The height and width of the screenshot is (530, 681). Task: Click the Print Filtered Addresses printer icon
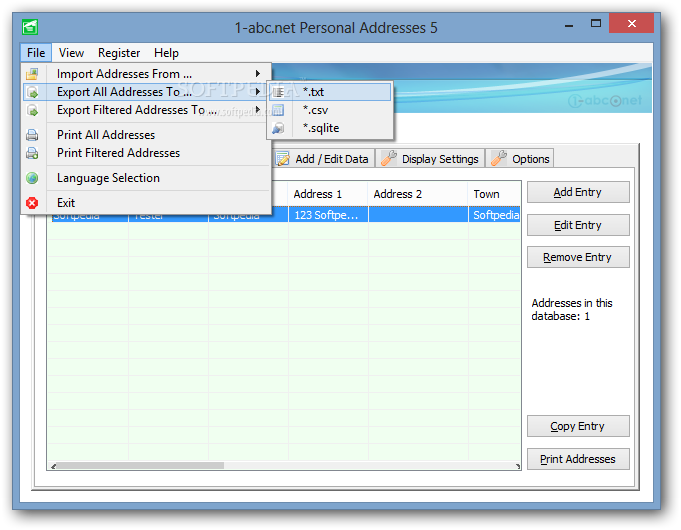(x=32, y=153)
